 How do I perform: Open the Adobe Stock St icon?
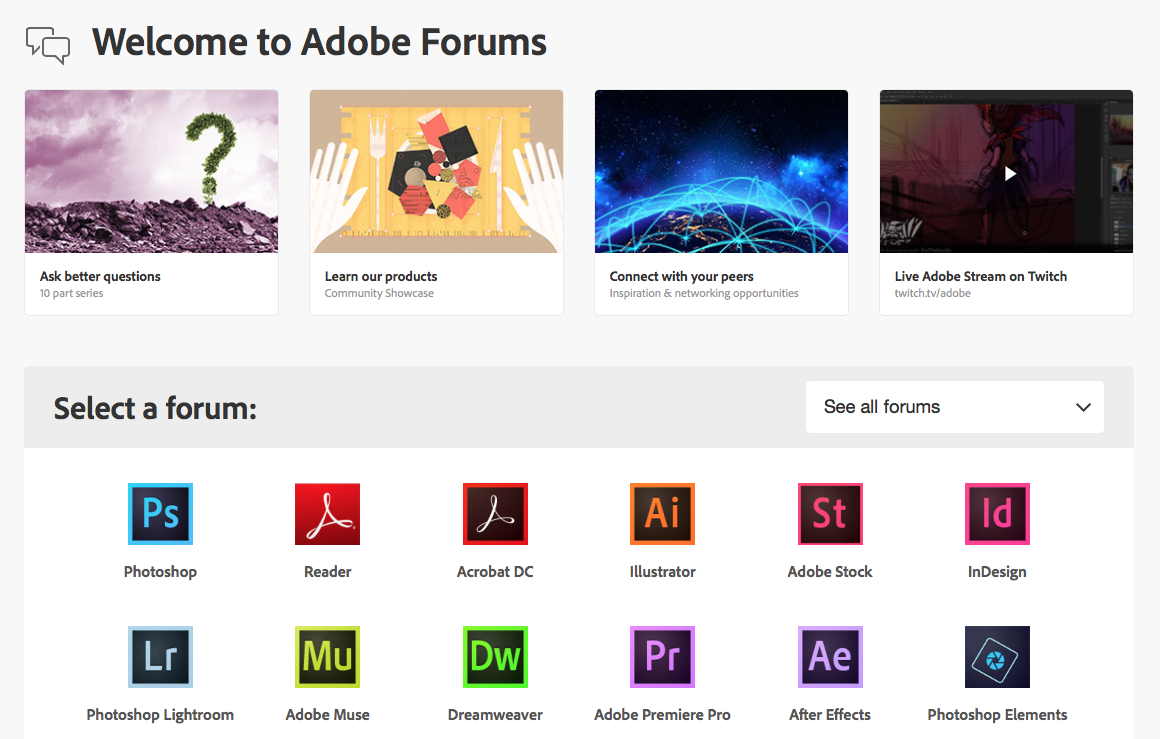[830, 514]
